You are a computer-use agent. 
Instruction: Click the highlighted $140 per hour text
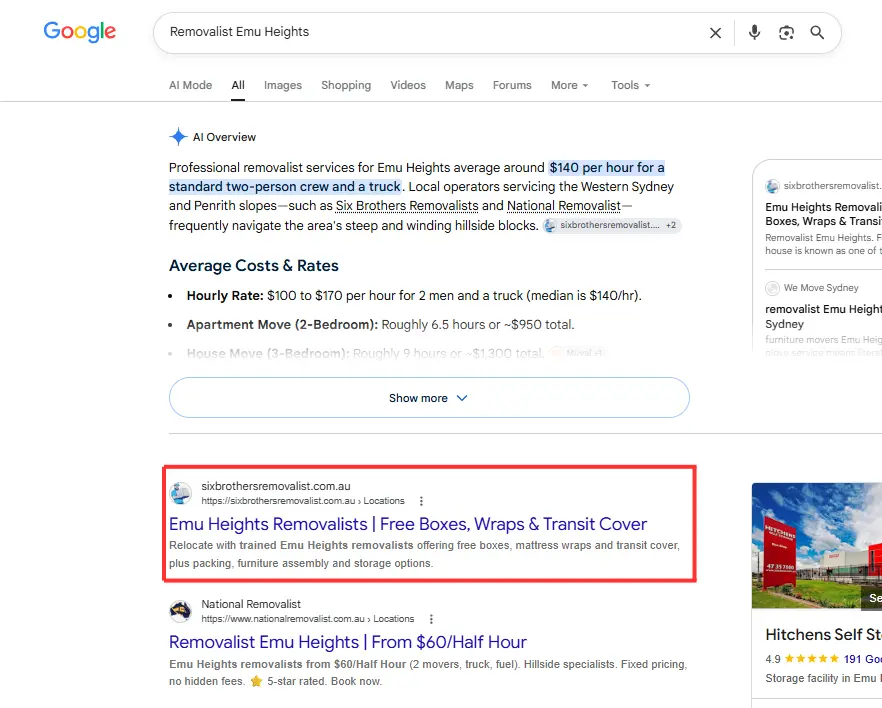606,168
